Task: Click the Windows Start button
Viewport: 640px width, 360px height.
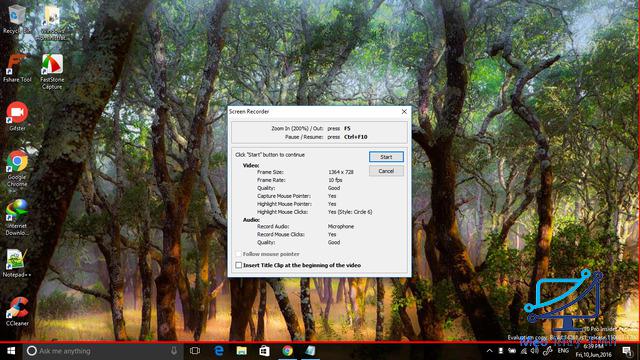Action: click(11, 351)
